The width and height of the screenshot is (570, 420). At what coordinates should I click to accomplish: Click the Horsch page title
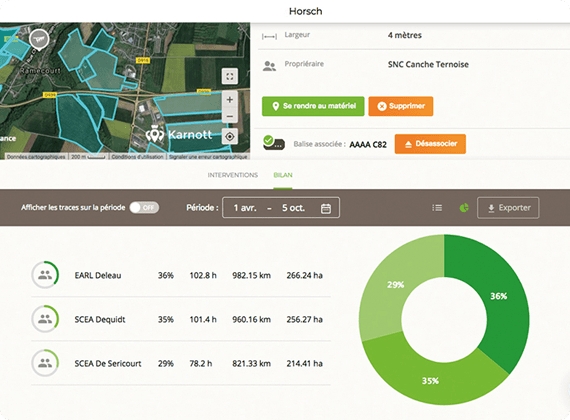[x=305, y=11]
